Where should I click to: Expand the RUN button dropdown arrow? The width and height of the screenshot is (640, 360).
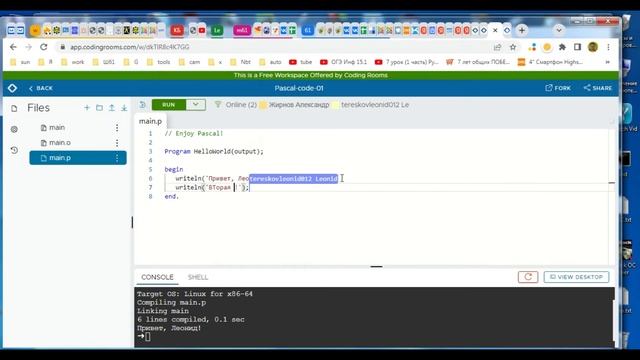(196, 105)
